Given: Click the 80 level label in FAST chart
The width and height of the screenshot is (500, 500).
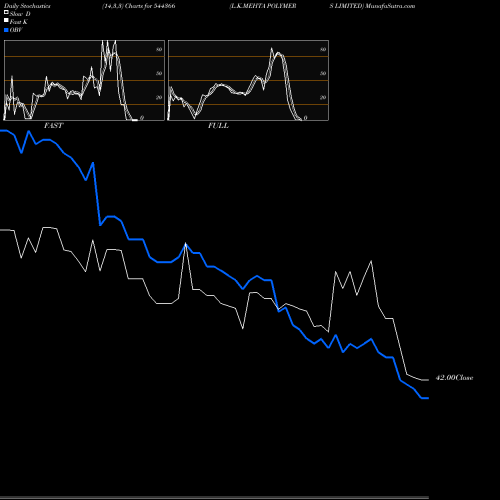Looking at the screenshot, I should pos(159,49).
